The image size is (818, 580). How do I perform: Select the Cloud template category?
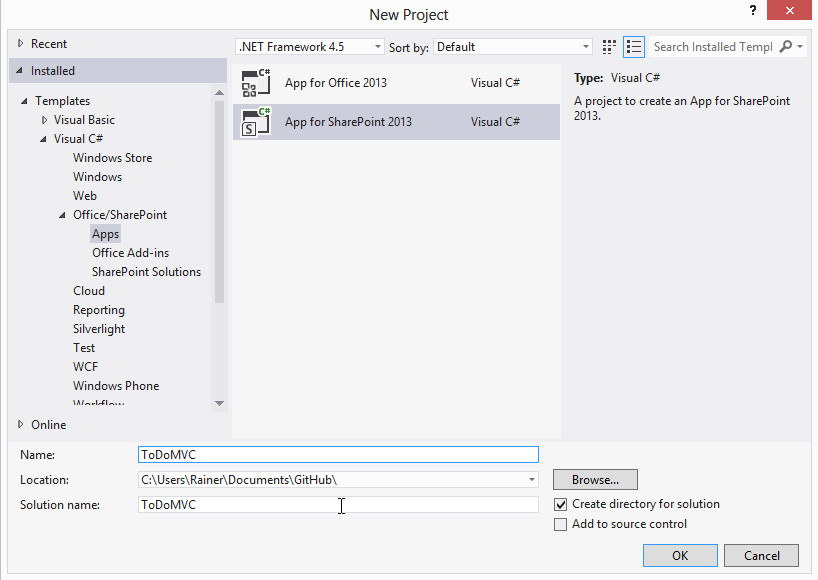(x=89, y=291)
